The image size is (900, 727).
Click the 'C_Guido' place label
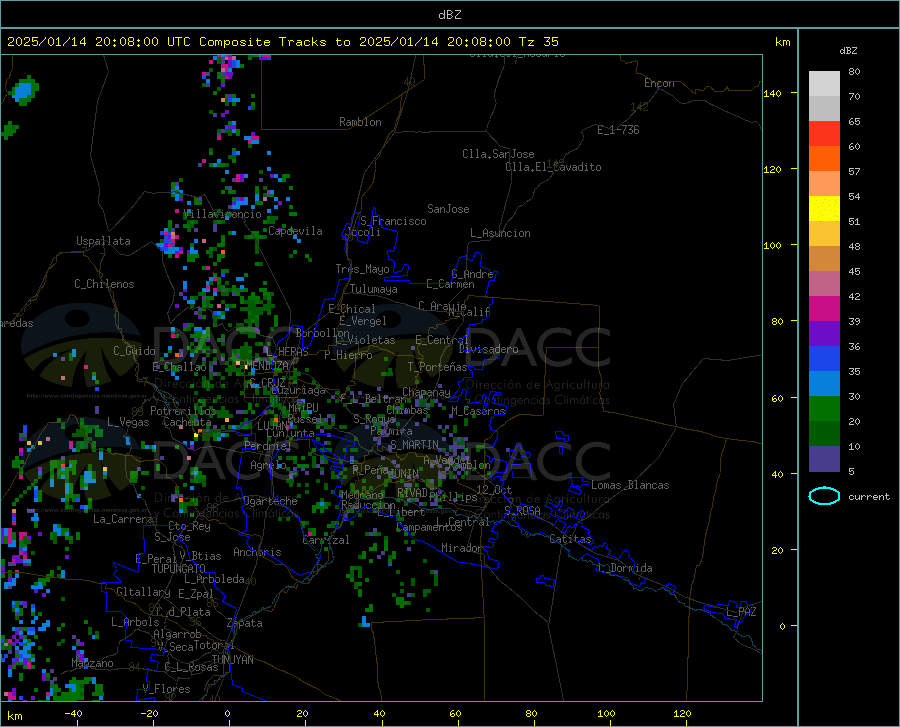[x=134, y=351]
